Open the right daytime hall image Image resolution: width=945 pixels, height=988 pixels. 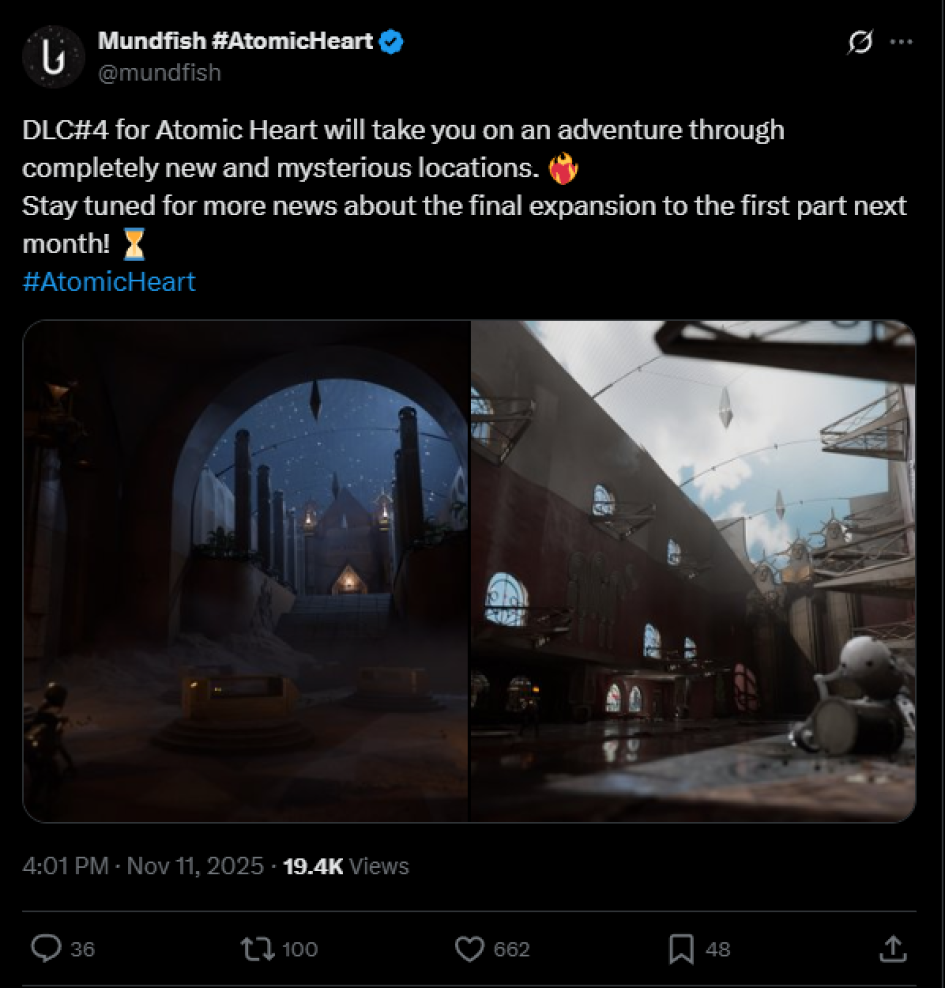pos(692,571)
